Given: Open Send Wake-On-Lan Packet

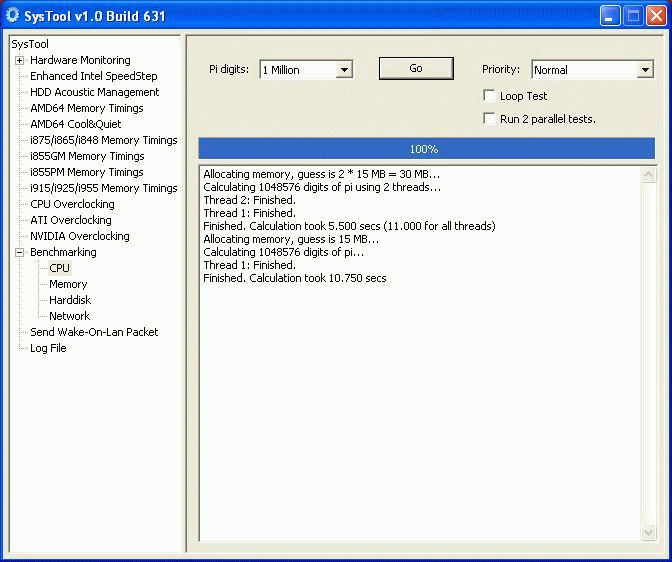Looking at the screenshot, I should [94, 332].
